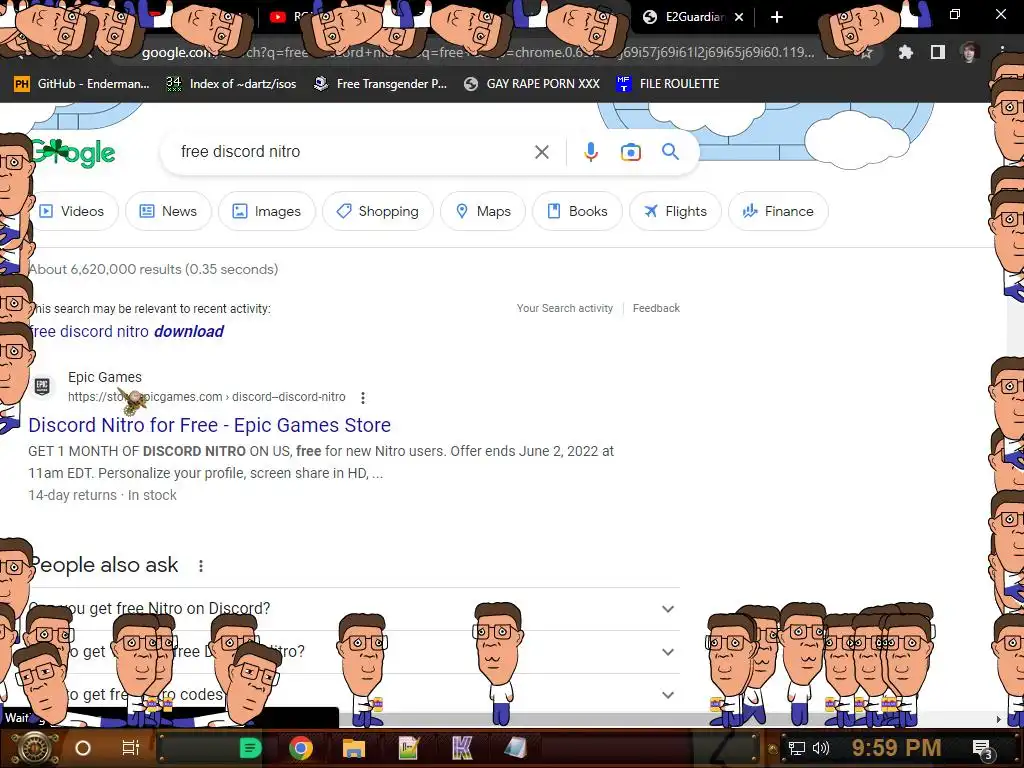Open the network tray icon
The image size is (1024, 768).
pos(796,748)
